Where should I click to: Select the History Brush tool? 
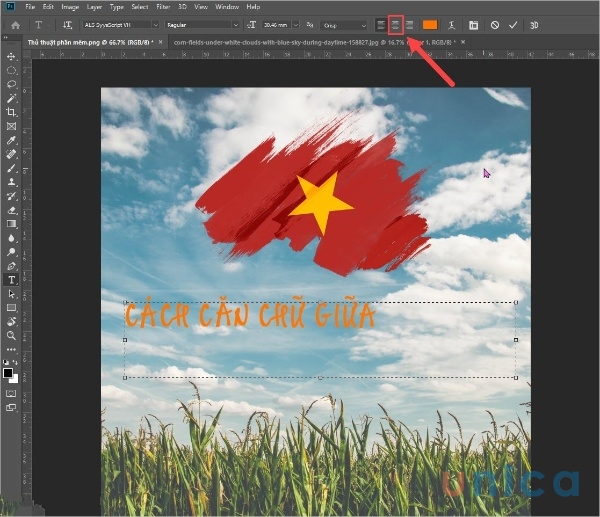(11, 196)
